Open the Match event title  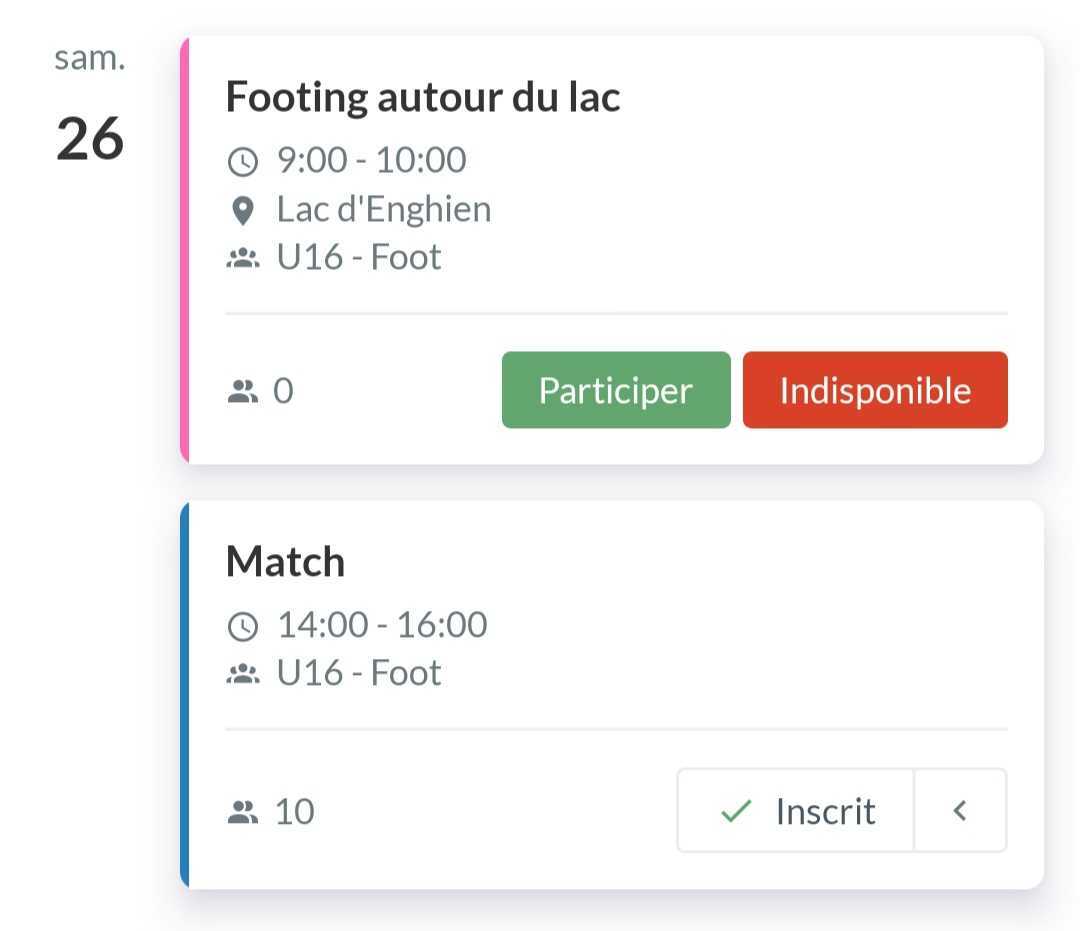tap(285, 562)
